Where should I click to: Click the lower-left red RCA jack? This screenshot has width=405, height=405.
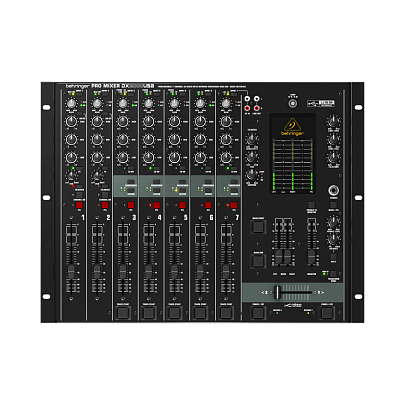point(247,108)
